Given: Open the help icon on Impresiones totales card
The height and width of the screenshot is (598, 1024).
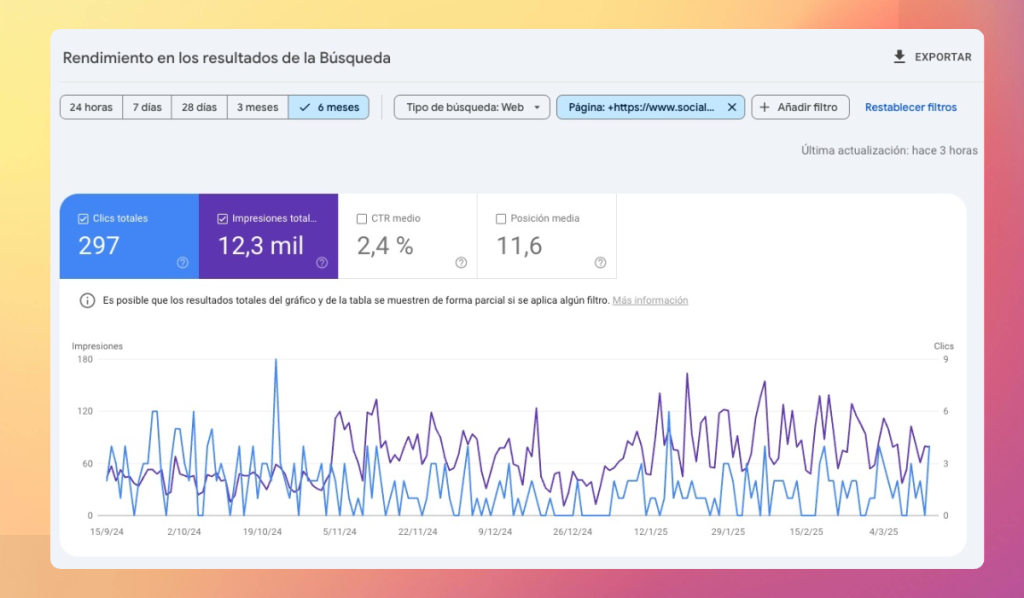Looking at the screenshot, I should (x=321, y=261).
